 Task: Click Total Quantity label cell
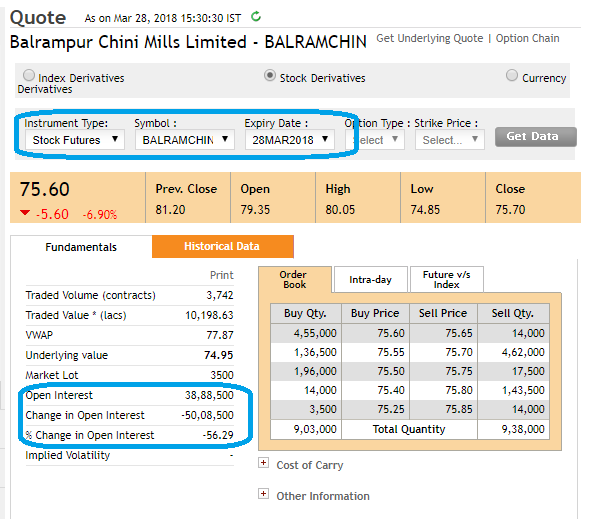pyautogui.click(x=409, y=429)
